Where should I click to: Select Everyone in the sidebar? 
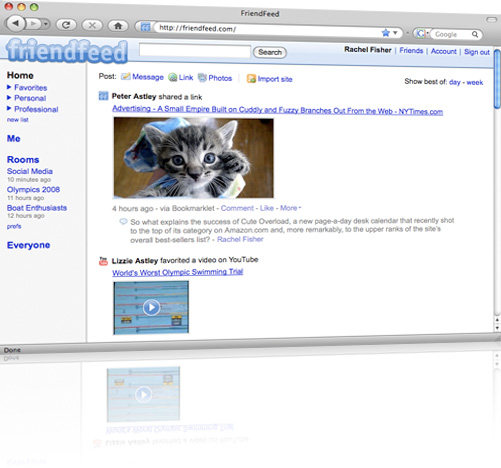pos(28,245)
